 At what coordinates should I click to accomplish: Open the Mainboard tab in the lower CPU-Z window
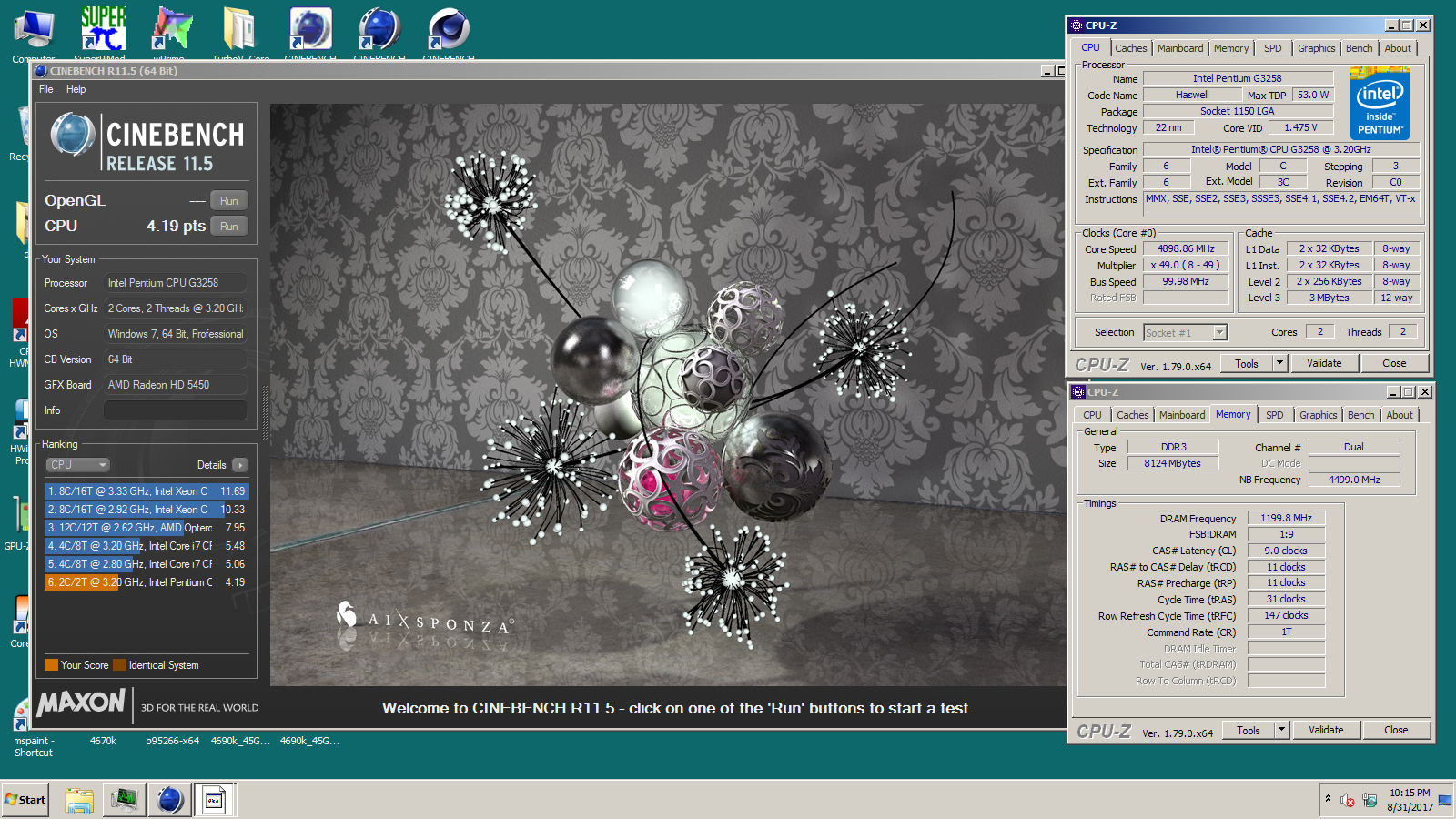click(1182, 415)
